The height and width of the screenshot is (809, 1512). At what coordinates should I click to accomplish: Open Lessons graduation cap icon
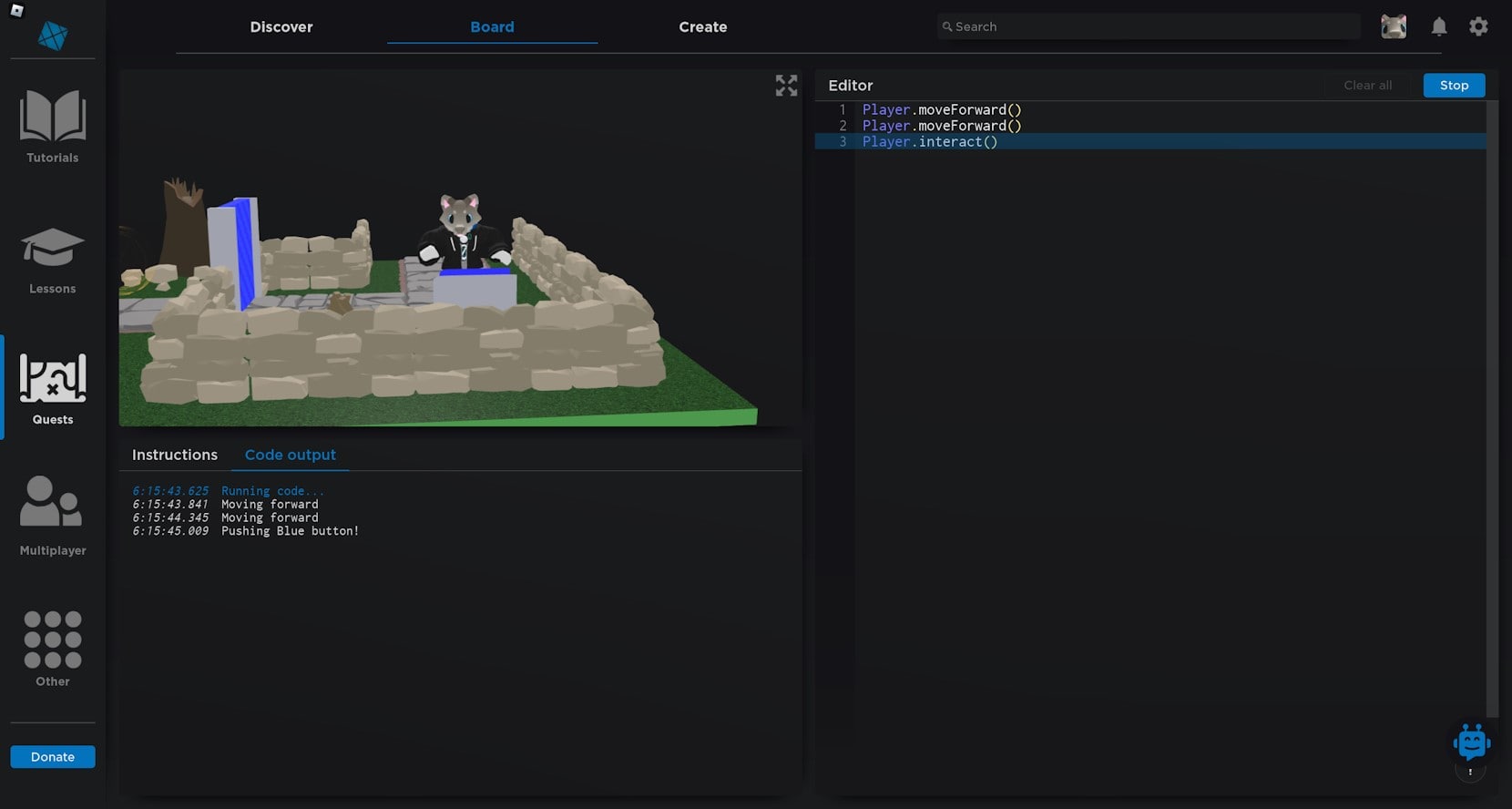53,248
